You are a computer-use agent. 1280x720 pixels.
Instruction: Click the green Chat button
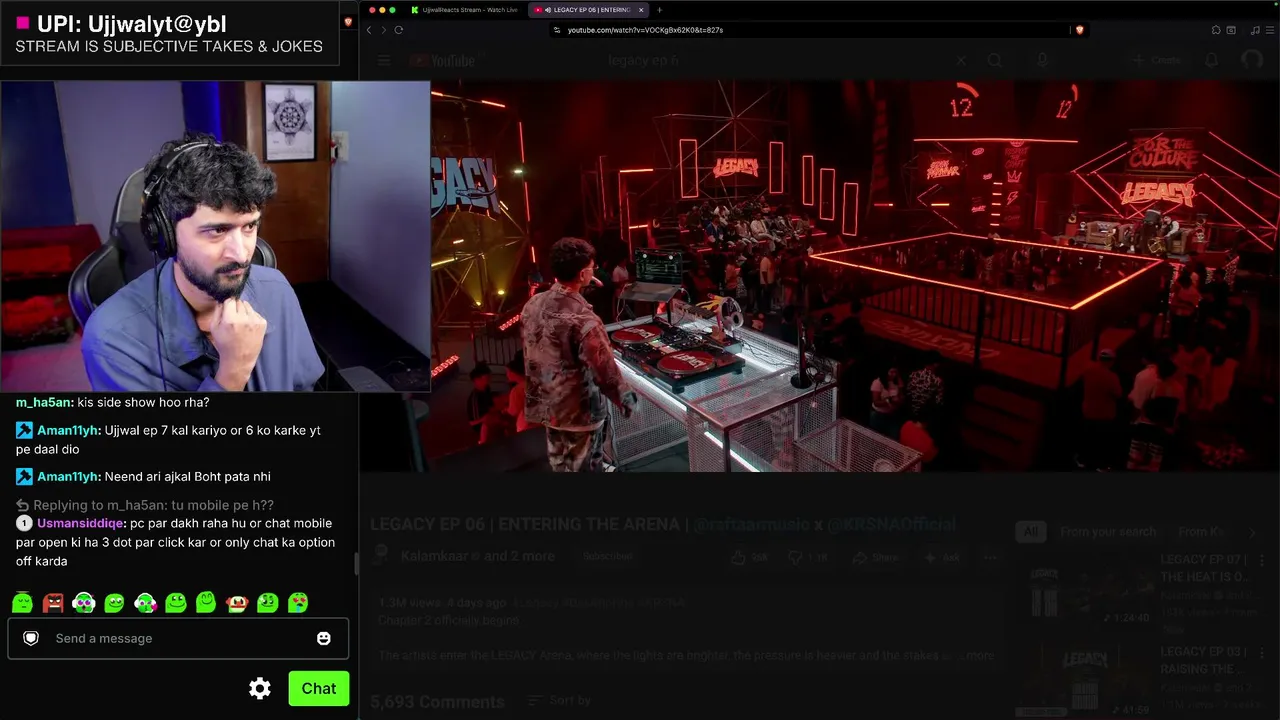[x=319, y=688]
